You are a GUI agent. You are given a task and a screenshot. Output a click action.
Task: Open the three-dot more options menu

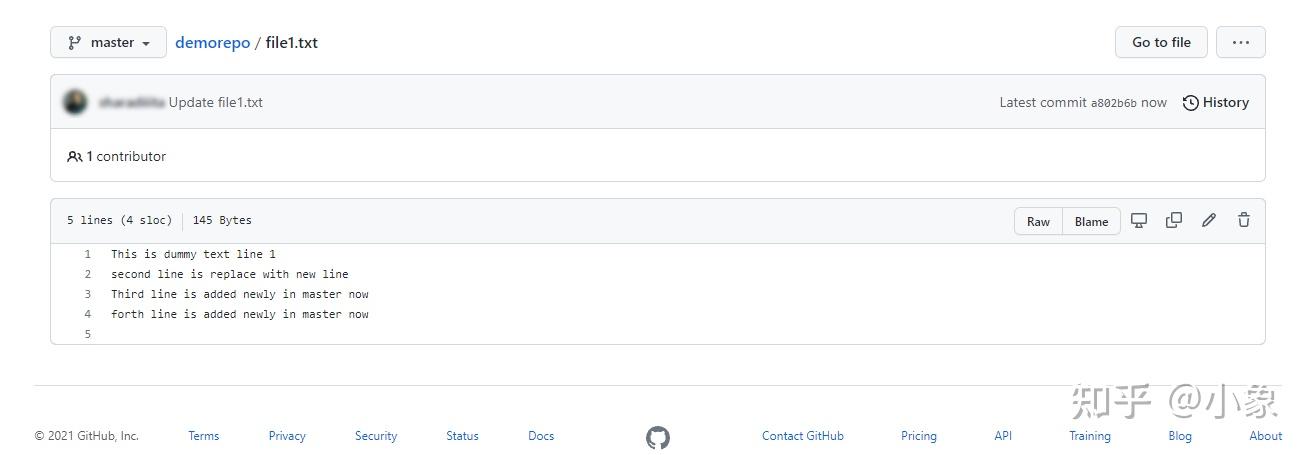coord(1241,43)
